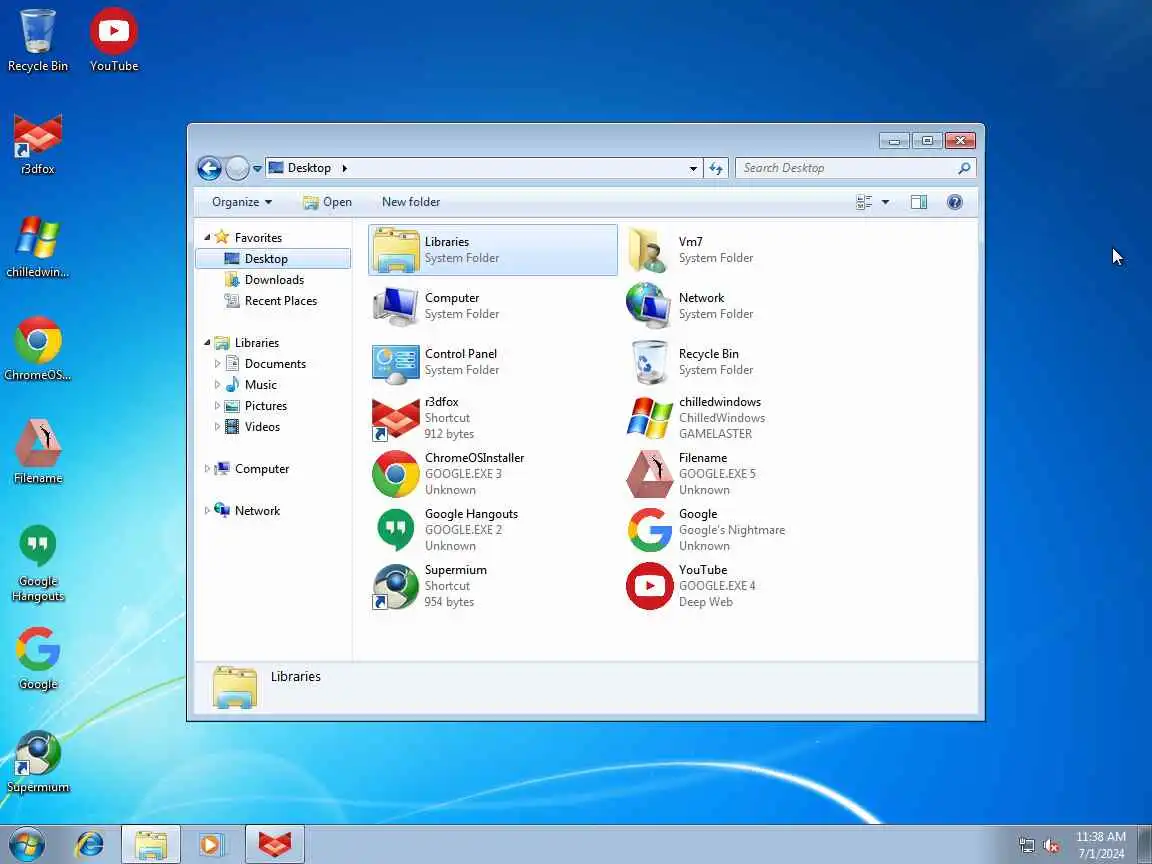Expand the Pictures library node
Image resolution: width=1152 pixels, height=864 pixels.
point(217,406)
